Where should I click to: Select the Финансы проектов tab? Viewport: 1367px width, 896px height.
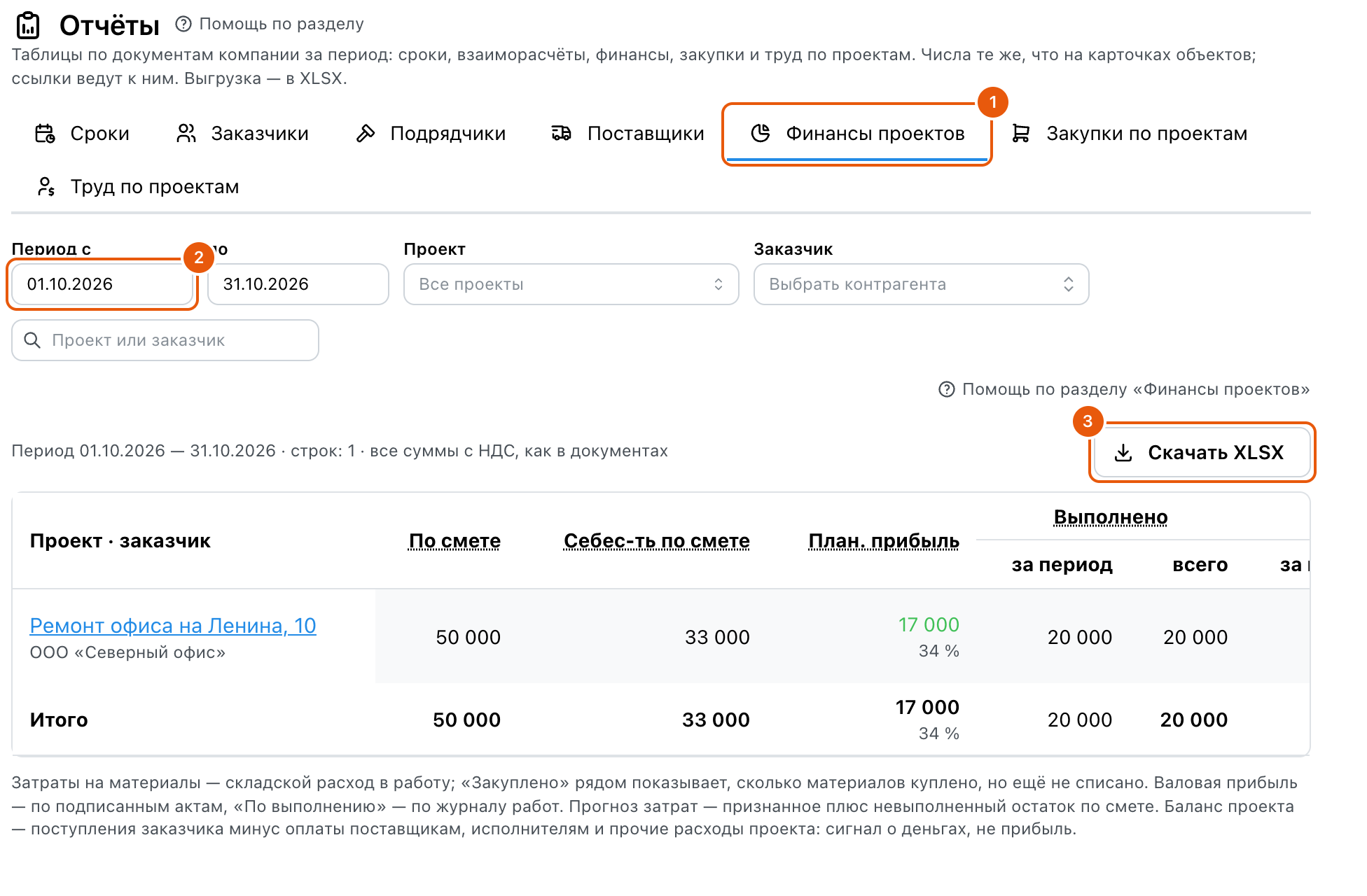click(857, 133)
